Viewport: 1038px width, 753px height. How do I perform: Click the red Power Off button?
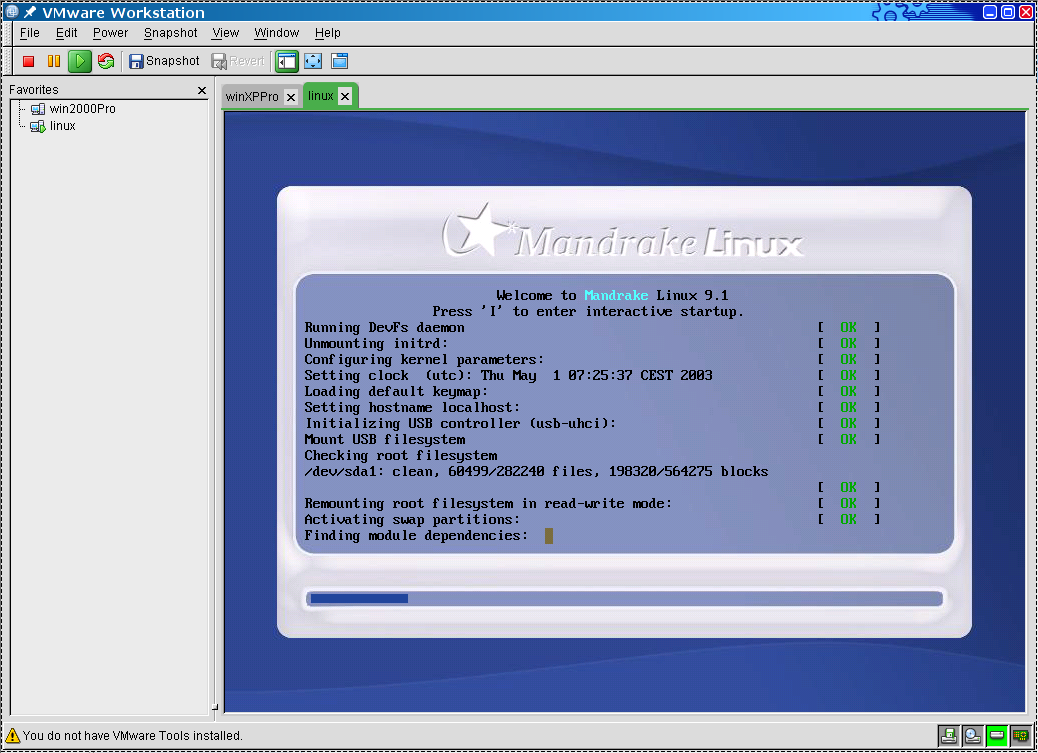click(28, 62)
